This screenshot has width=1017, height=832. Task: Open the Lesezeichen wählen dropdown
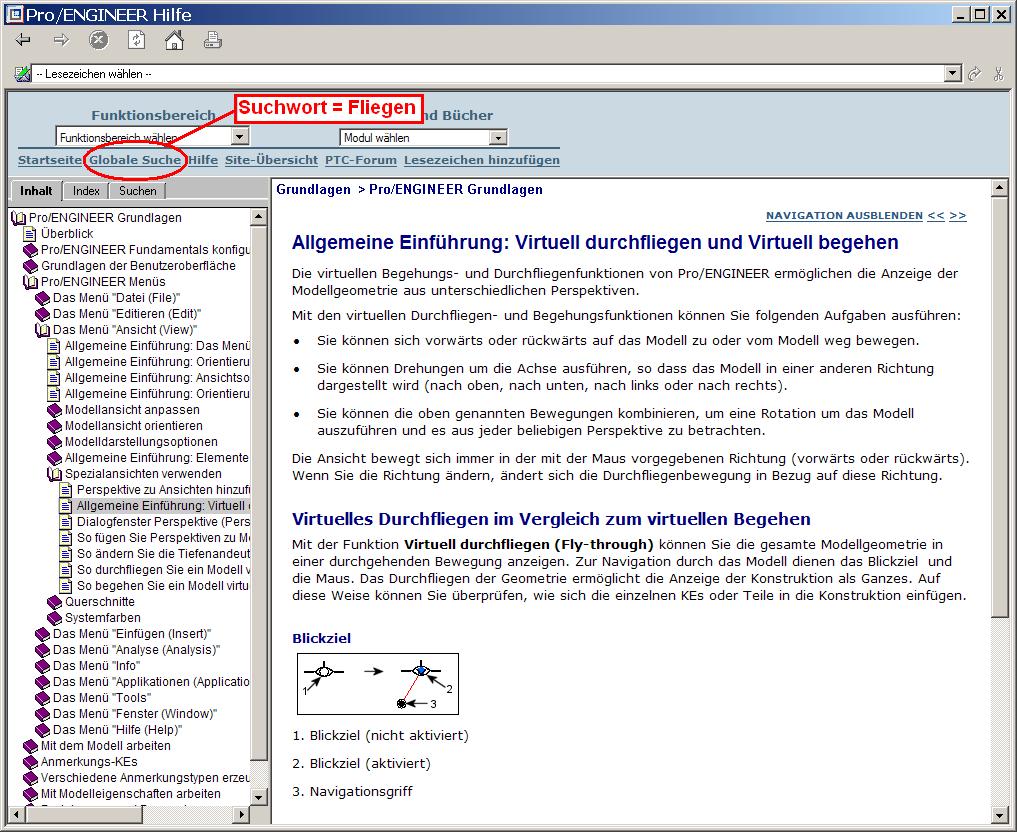click(953, 74)
